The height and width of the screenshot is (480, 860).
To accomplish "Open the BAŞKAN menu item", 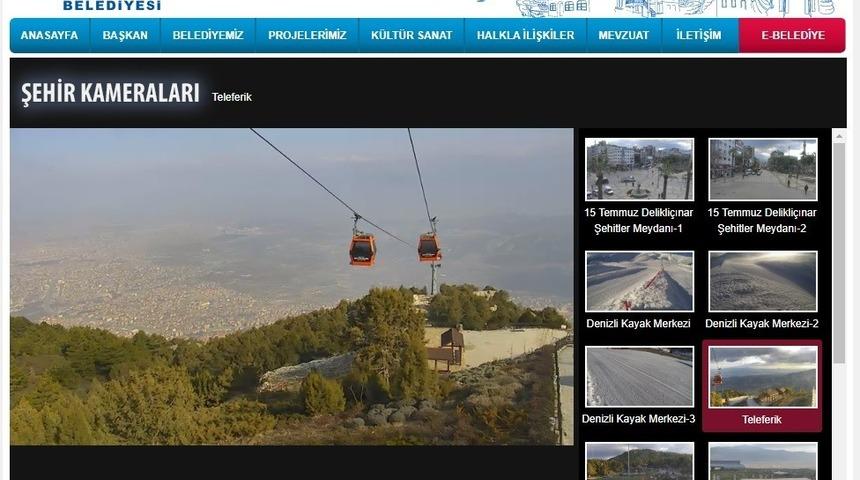I will 125,35.
